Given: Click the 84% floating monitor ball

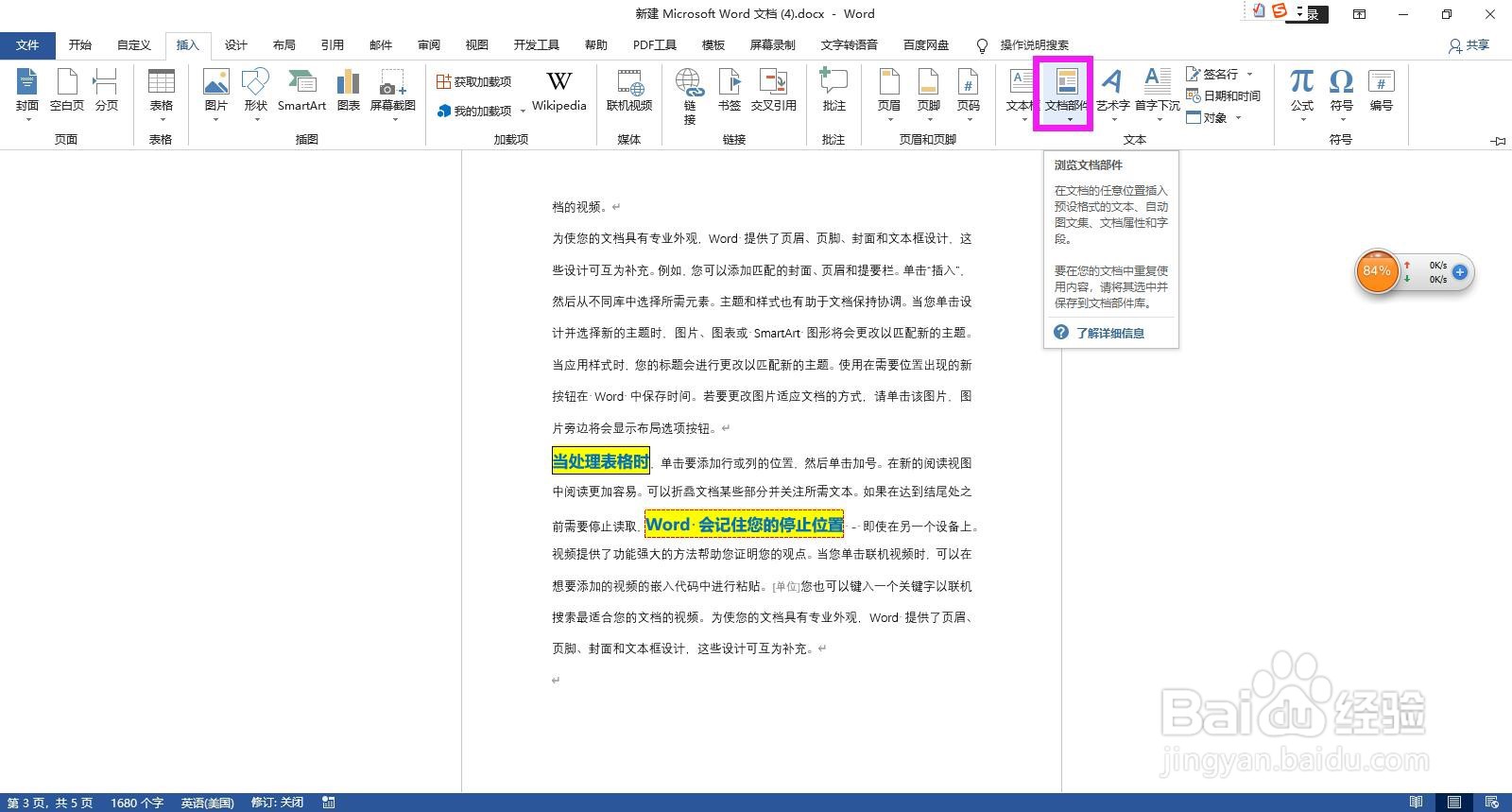Looking at the screenshot, I should (1377, 271).
